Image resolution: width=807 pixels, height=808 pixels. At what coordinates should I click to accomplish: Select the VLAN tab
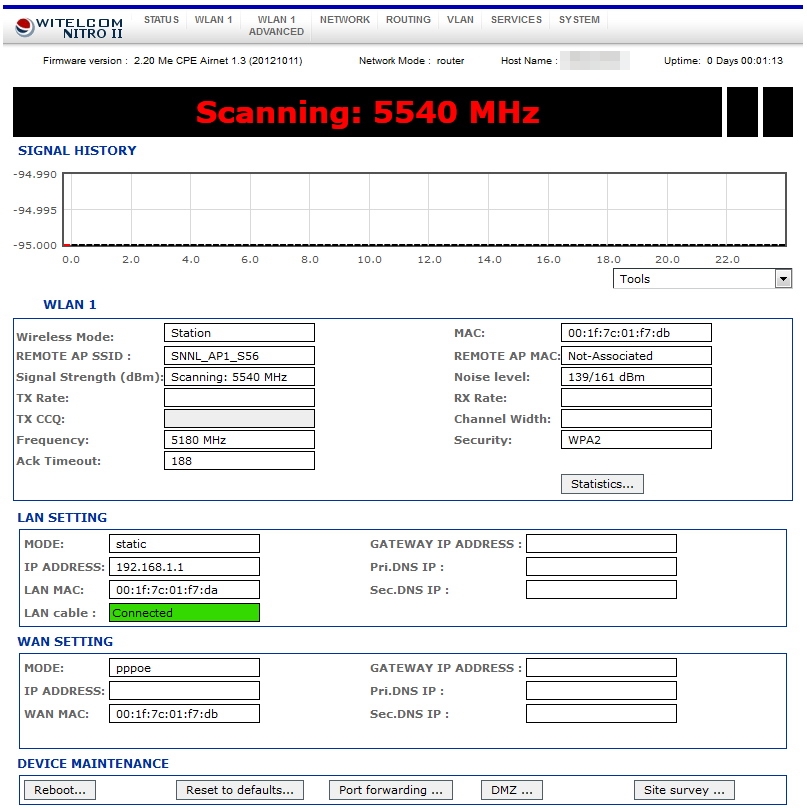(460, 20)
